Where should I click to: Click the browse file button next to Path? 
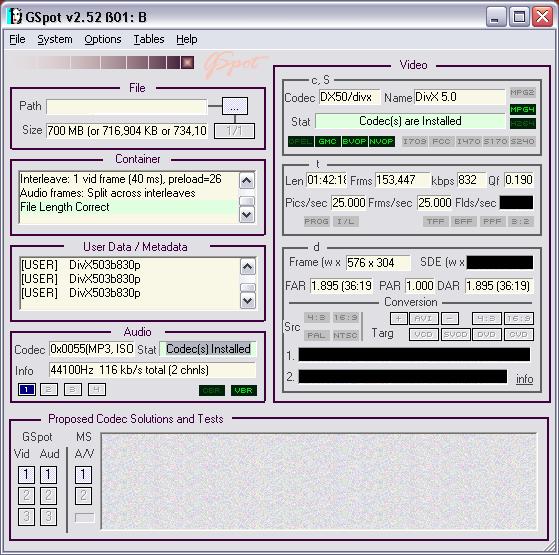(x=235, y=106)
